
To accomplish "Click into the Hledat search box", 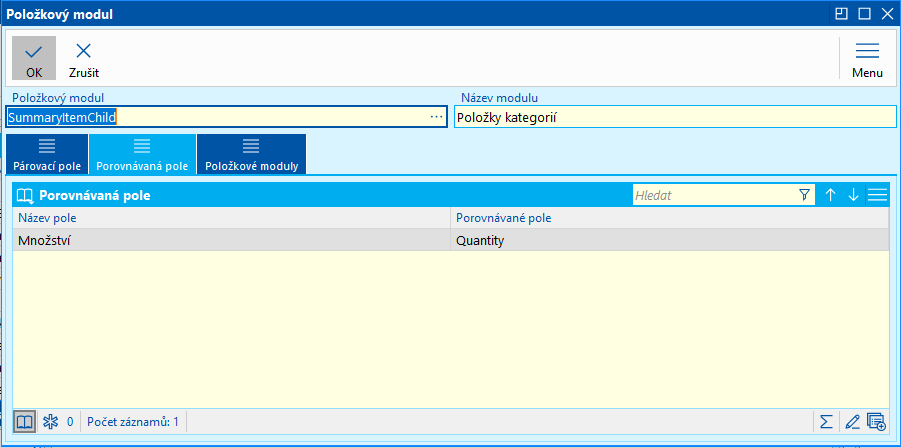I will 713,195.
